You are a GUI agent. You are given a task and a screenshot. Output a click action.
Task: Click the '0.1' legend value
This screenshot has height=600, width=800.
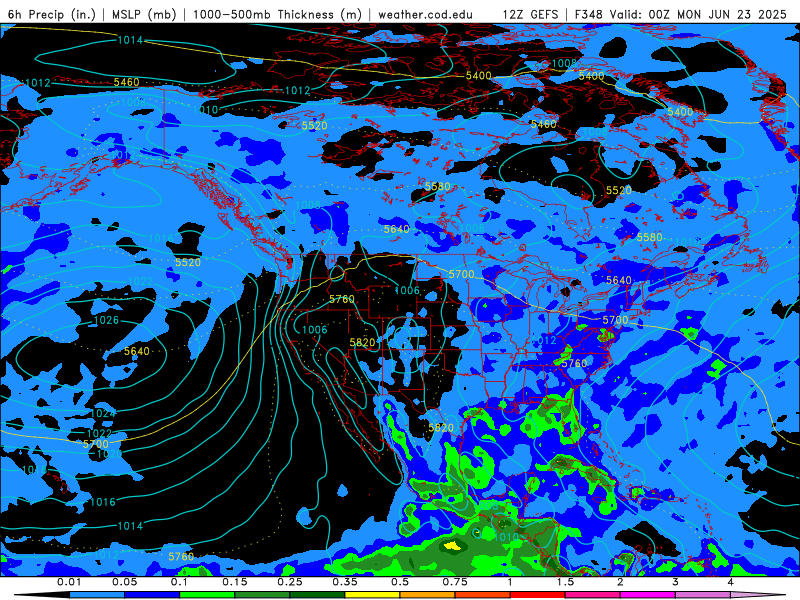pyautogui.click(x=179, y=582)
